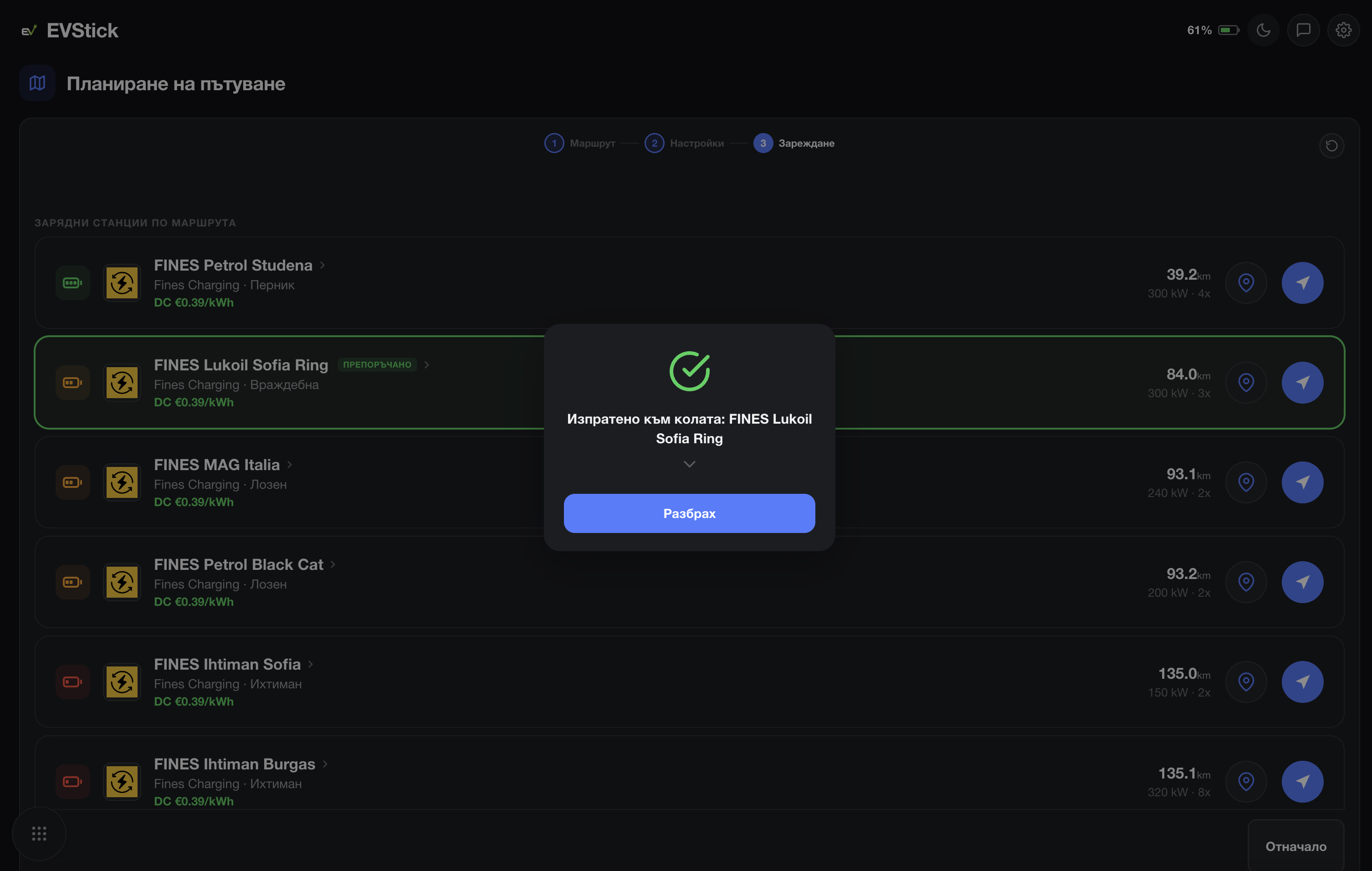Click the reset route circular arrow icon
This screenshot has width=1372, height=871.
pyautogui.click(x=1331, y=146)
